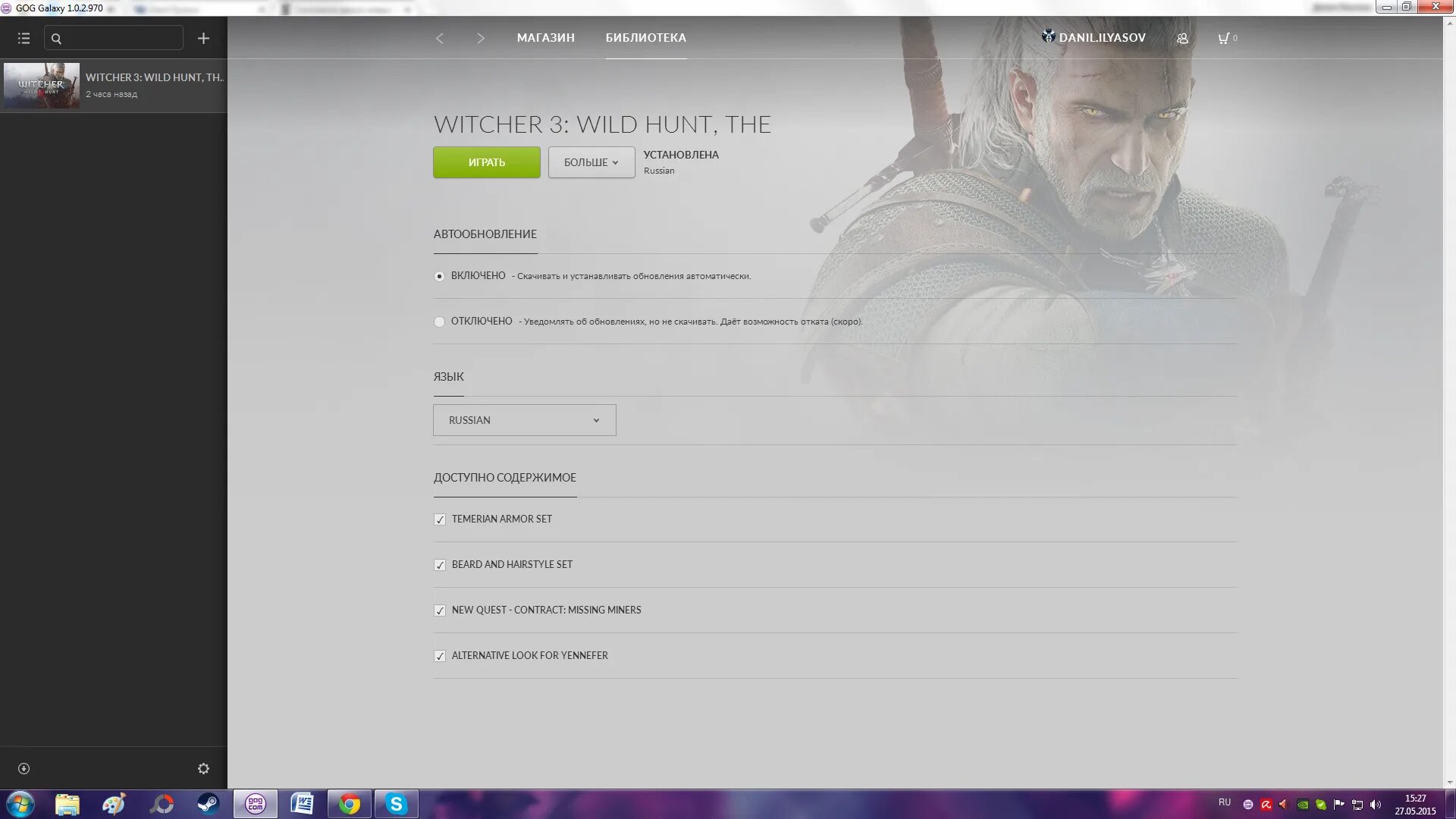Toggle Alternative Look for Yennefer checkbox
1456x819 pixels.
(x=440, y=656)
